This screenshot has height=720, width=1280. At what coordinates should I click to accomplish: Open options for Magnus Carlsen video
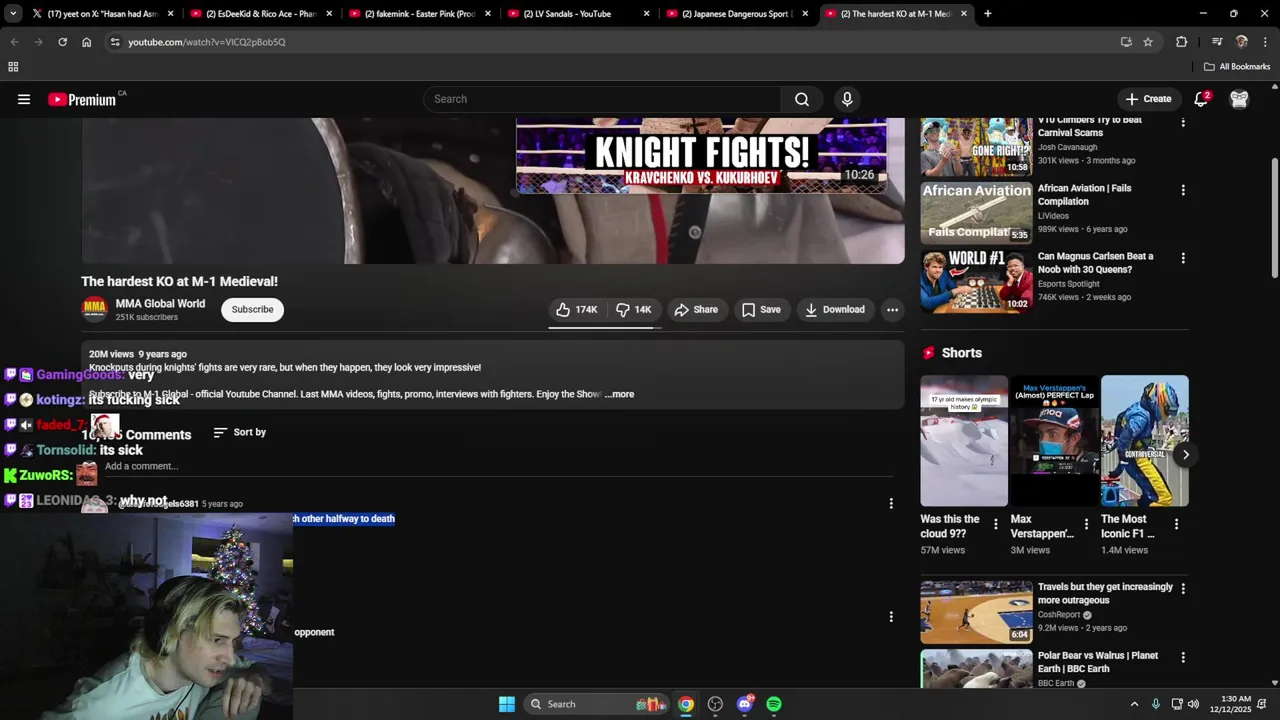[x=1183, y=258]
